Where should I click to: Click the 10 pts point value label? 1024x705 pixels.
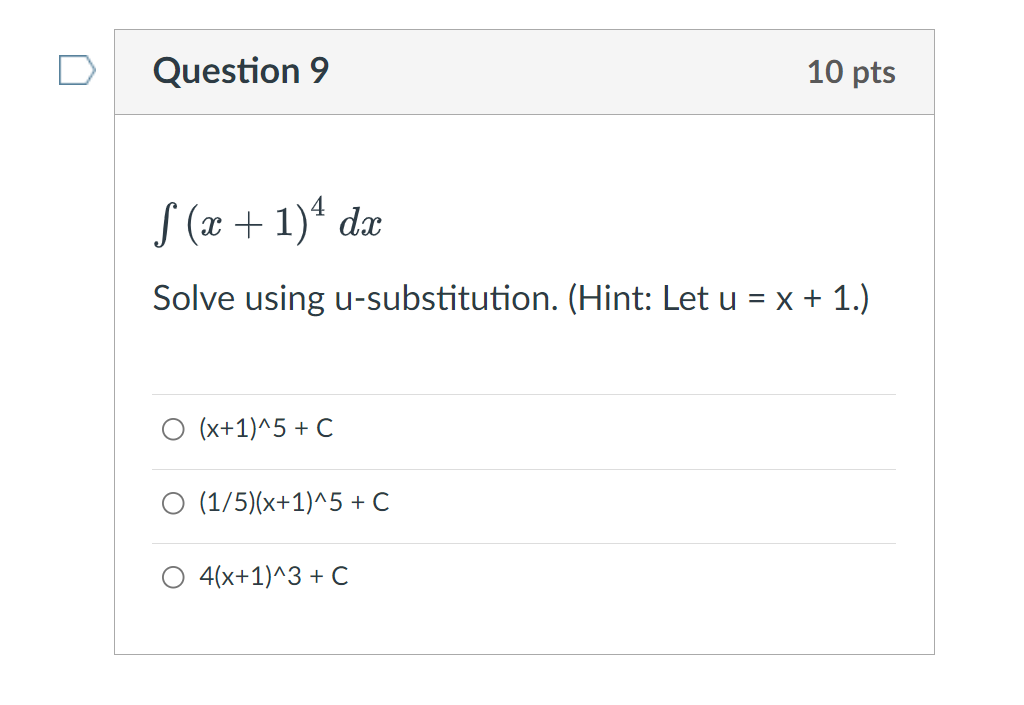click(x=852, y=72)
